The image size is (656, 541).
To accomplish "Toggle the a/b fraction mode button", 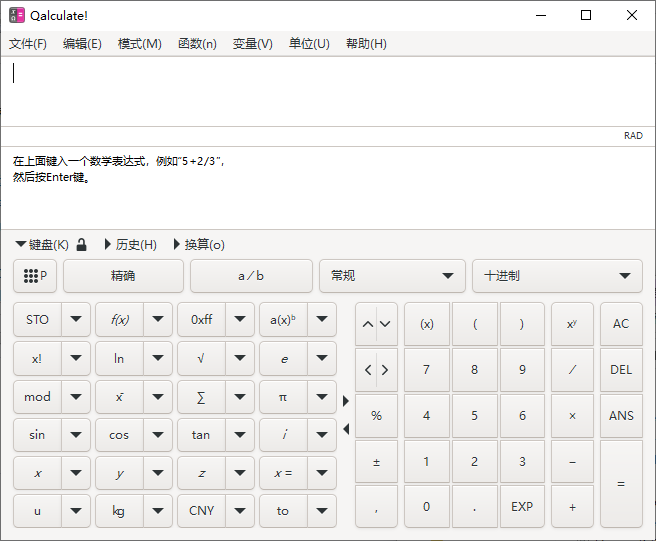I will [251, 276].
